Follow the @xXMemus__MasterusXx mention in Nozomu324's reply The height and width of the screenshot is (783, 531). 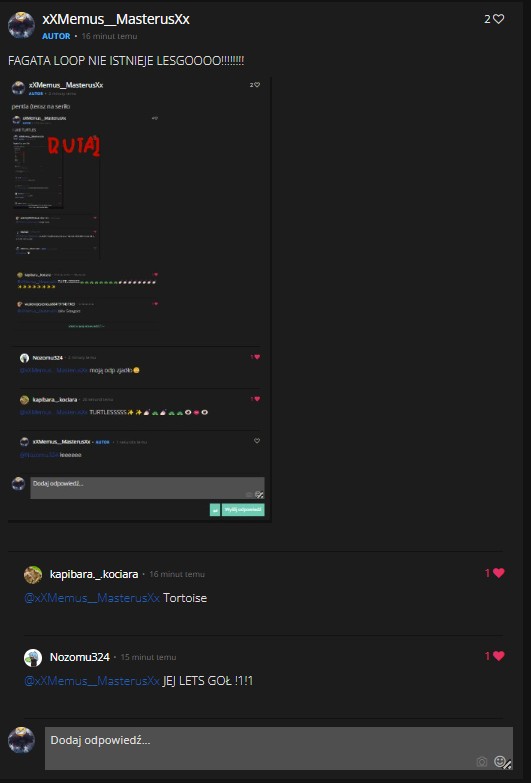click(92, 681)
